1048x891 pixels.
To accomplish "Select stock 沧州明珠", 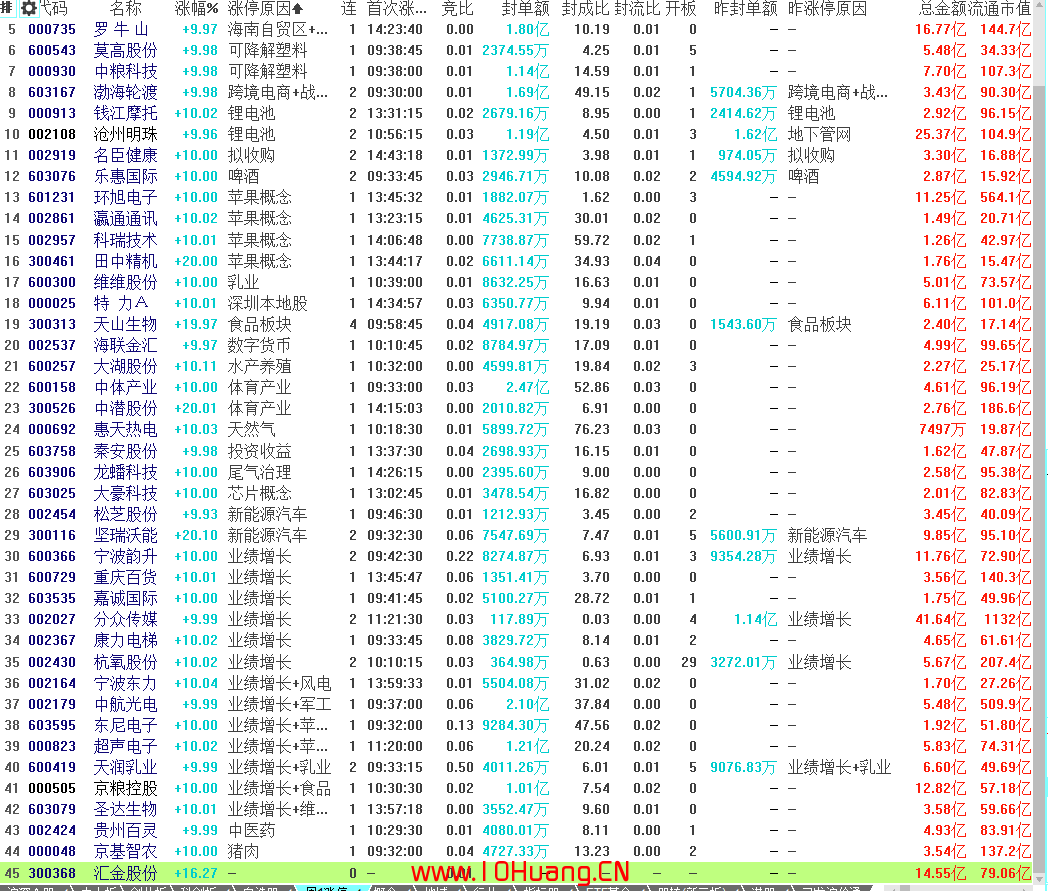I will click(x=126, y=134).
